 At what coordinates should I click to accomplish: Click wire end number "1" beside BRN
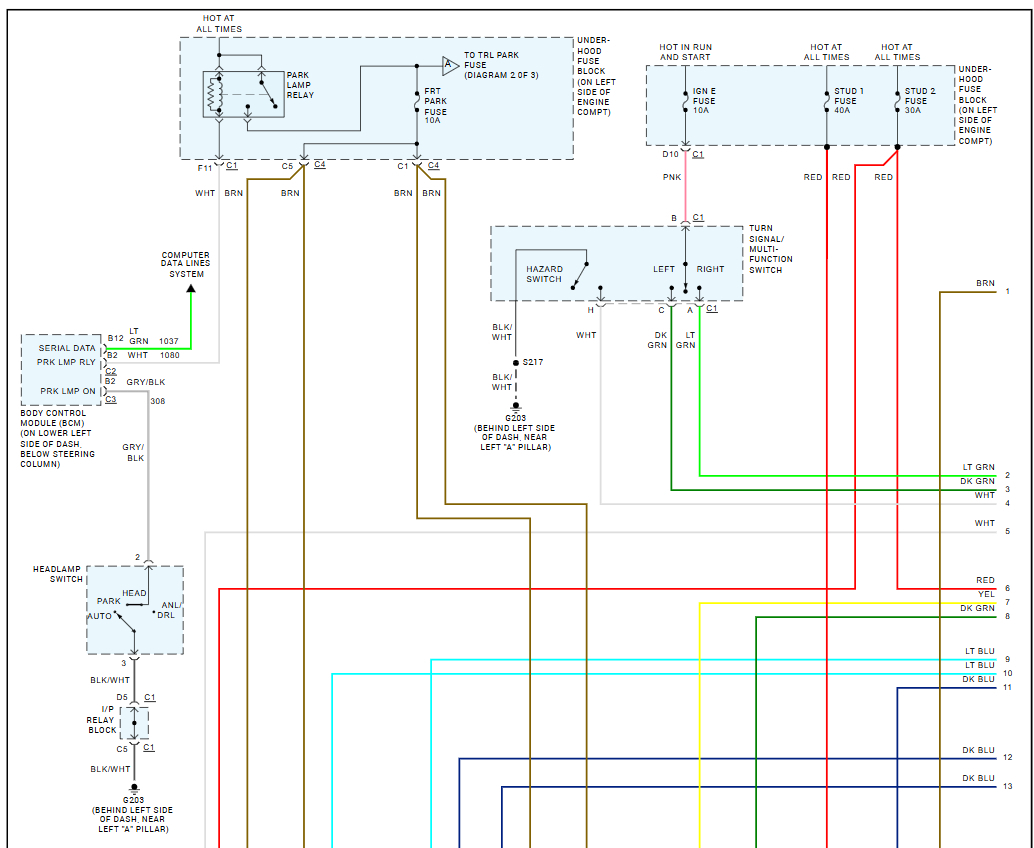[x=1007, y=291]
